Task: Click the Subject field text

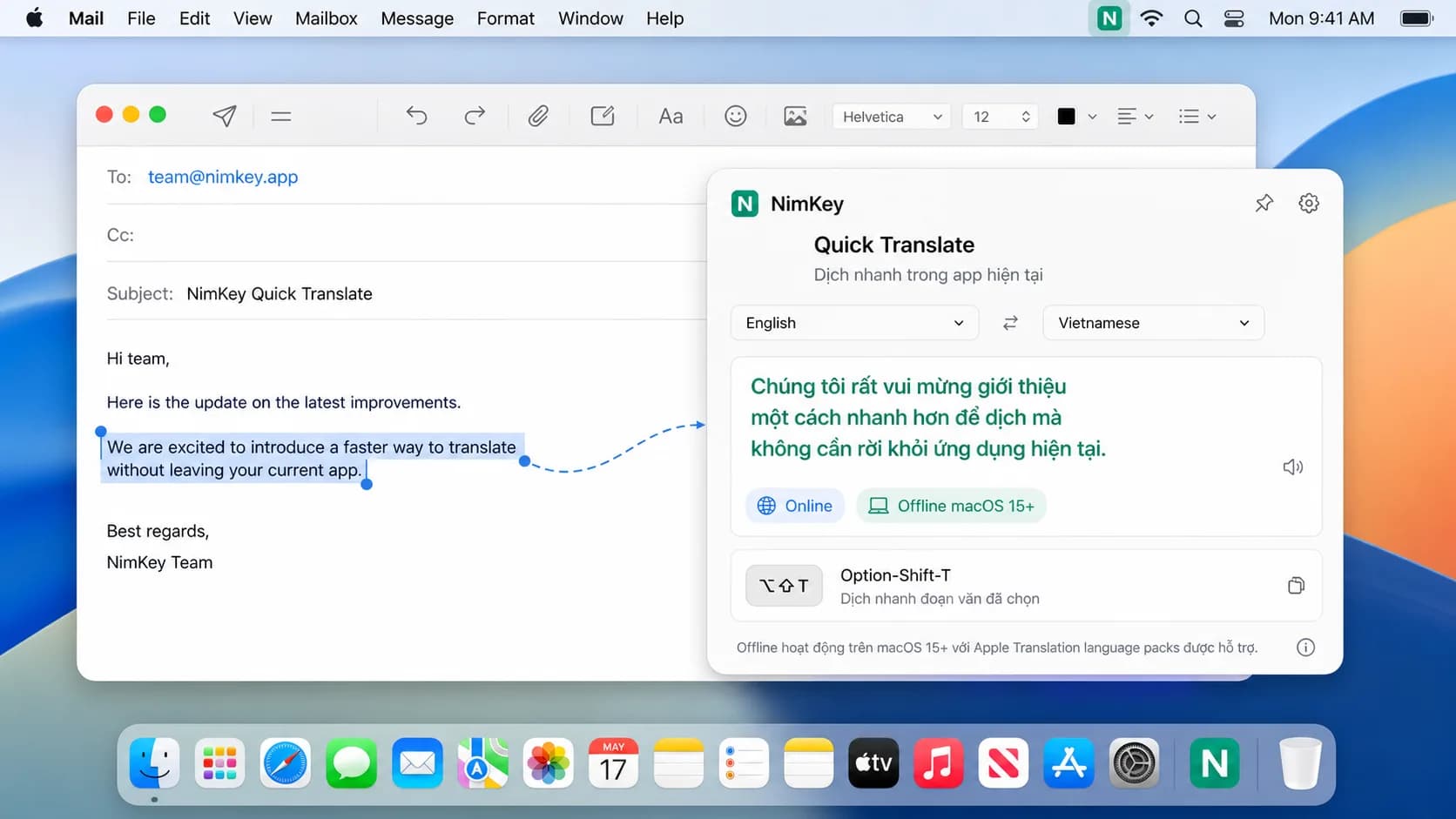Action: pyautogui.click(x=280, y=293)
